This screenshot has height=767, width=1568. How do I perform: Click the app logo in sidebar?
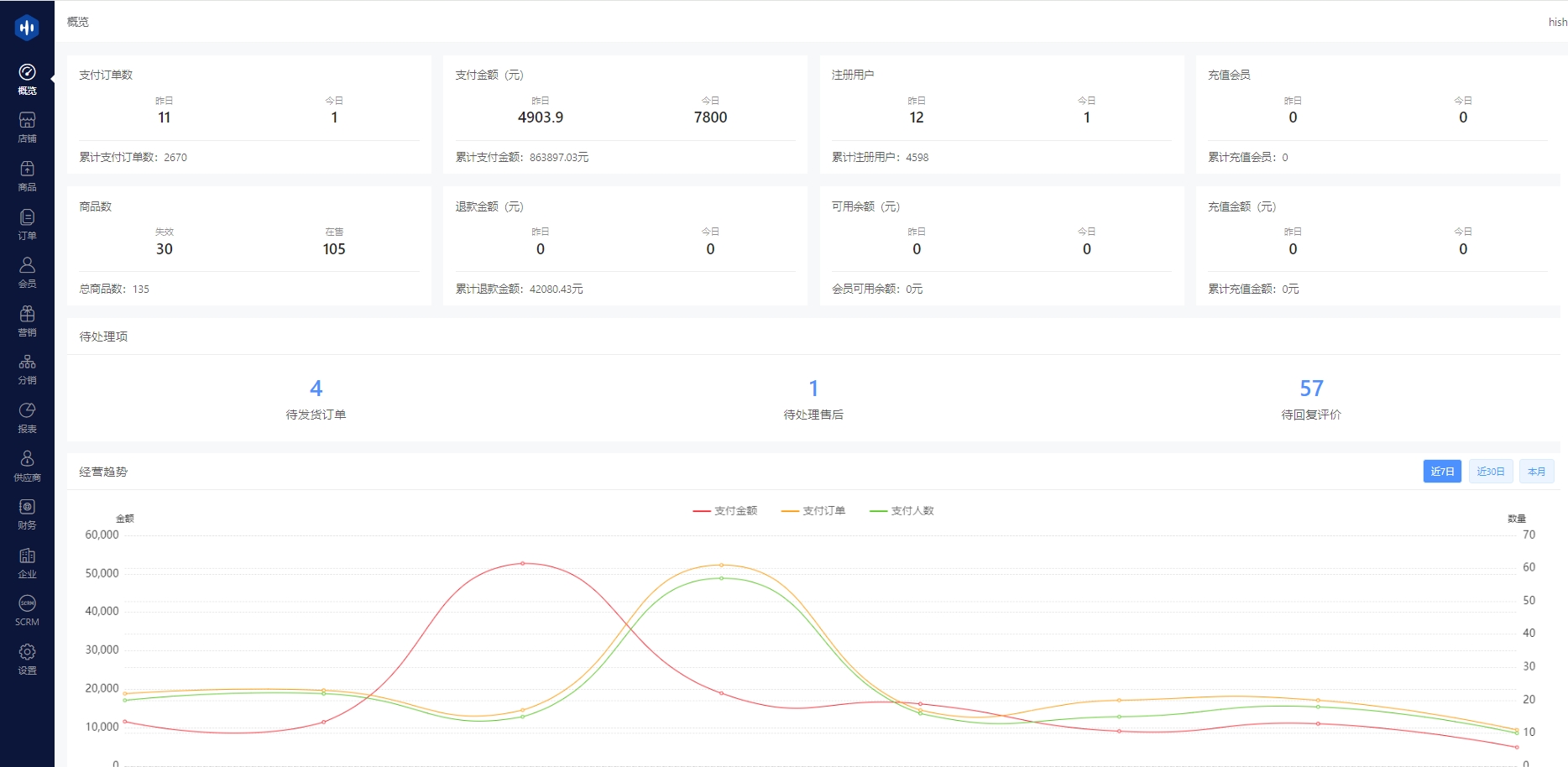coord(27,28)
